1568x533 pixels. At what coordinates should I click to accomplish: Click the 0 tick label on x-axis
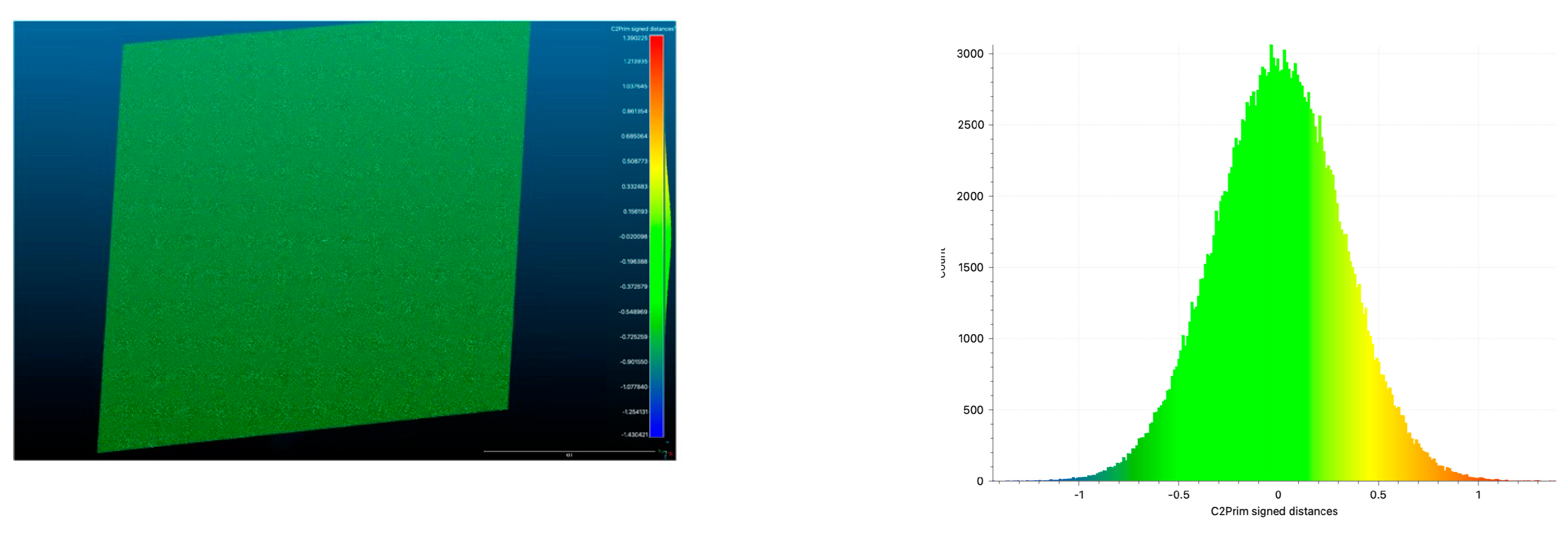tap(1278, 495)
